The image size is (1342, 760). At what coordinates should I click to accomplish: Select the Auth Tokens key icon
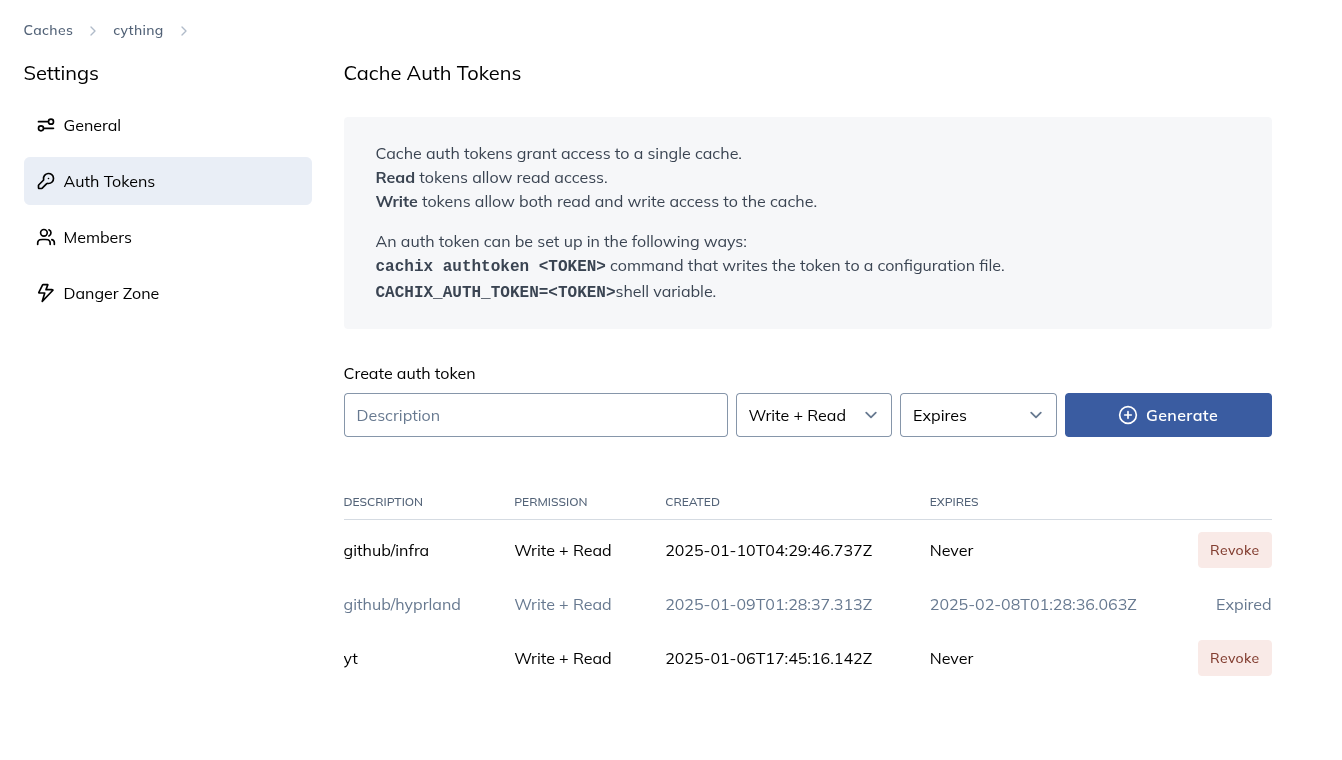tap(46, 181)
